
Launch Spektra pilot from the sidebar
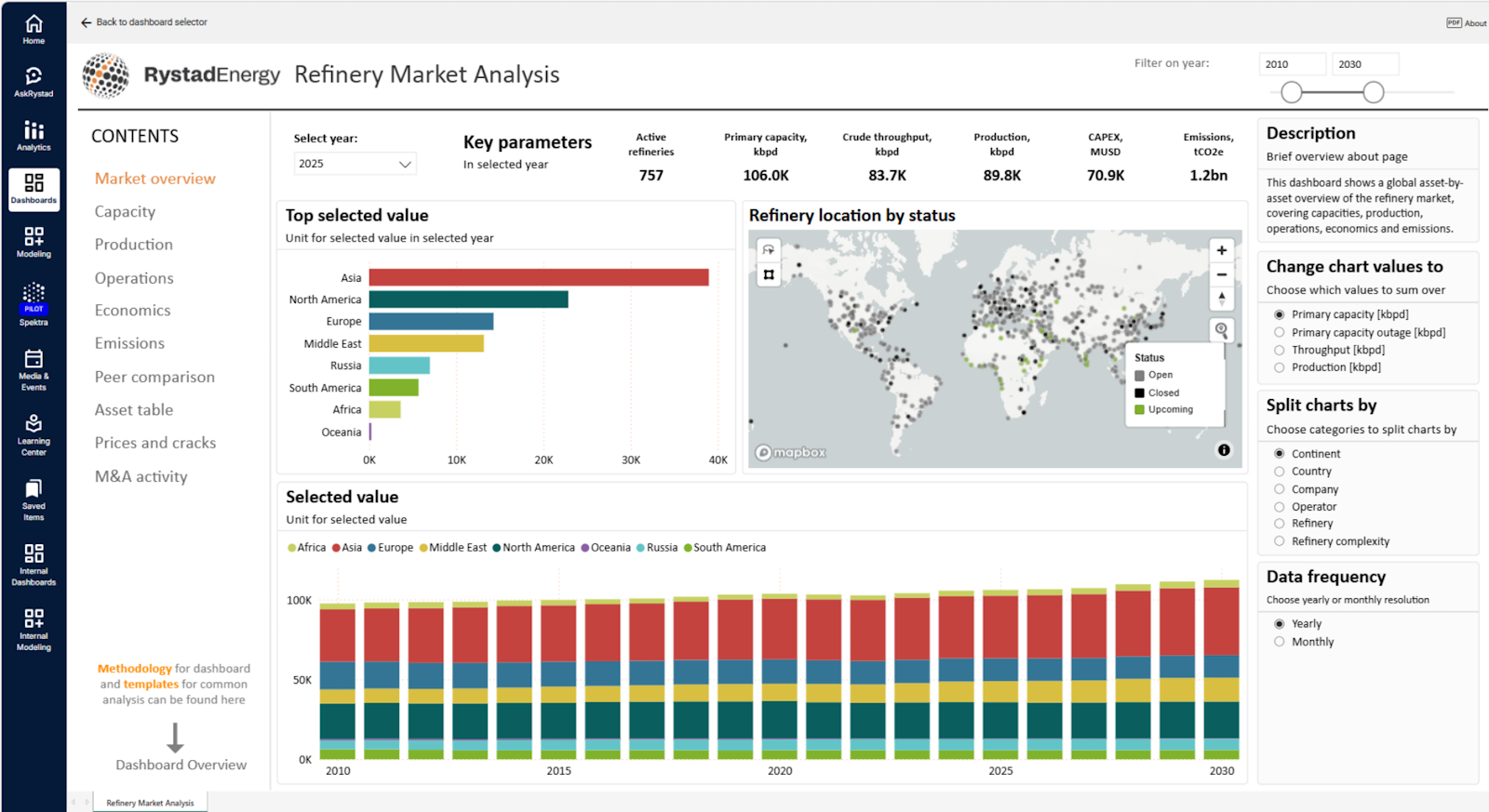click(x=34, y=305)
